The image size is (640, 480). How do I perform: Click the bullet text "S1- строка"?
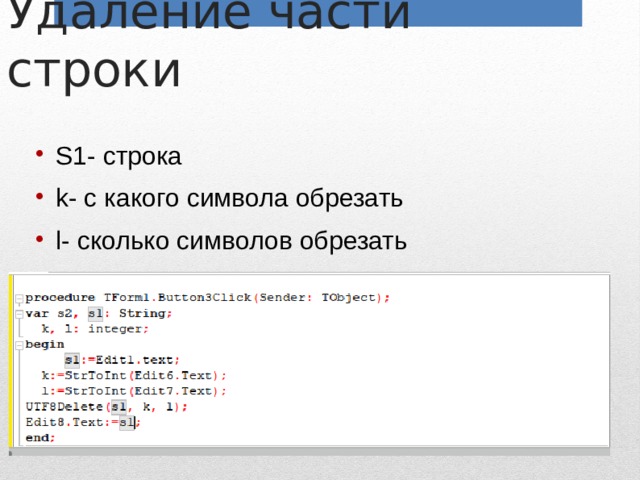tap(118, 156)
